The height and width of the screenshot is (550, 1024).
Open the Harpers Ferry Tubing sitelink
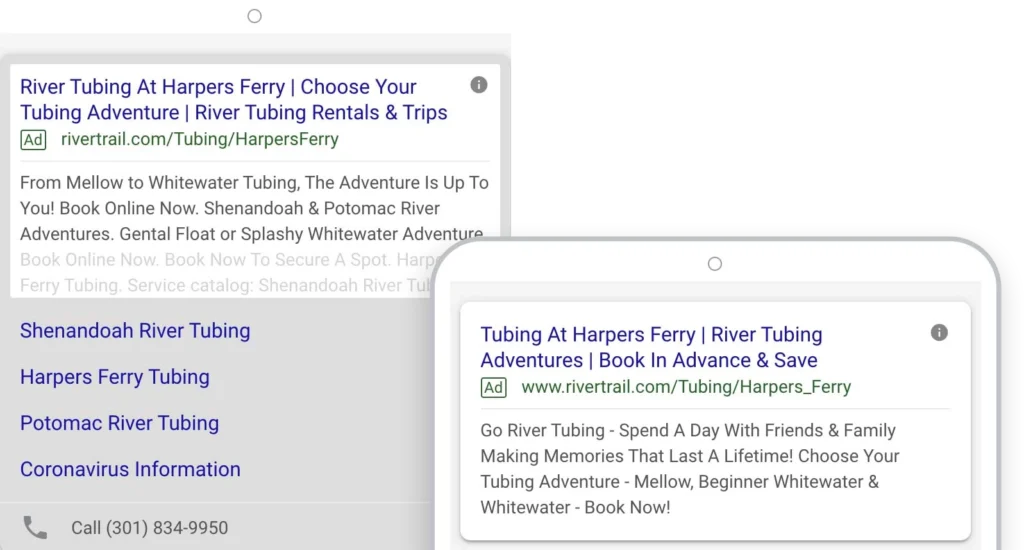115,377
